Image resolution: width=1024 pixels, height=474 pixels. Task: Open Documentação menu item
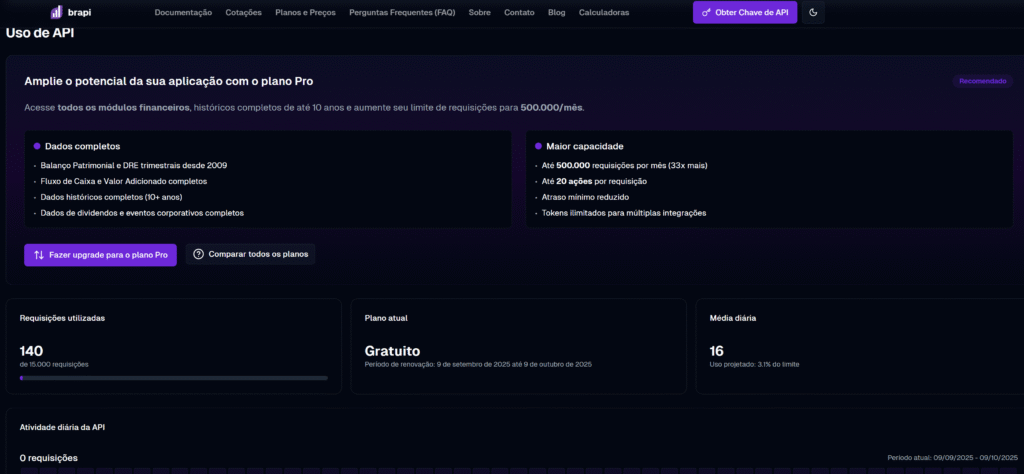184,12
